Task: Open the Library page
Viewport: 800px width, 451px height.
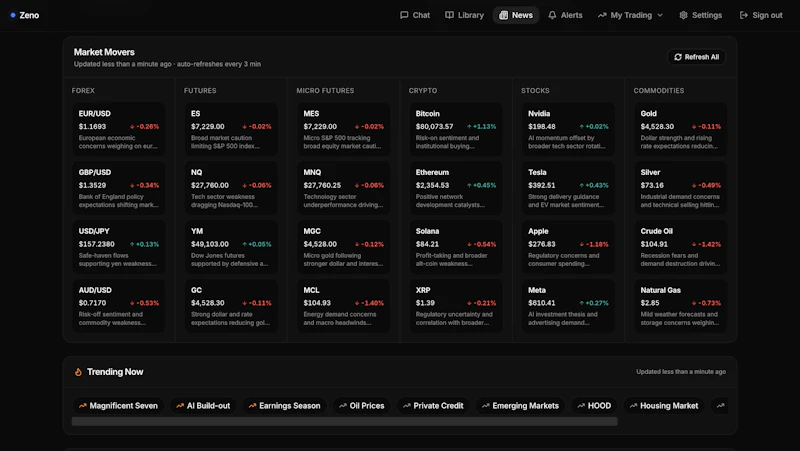Action: pos(464,15)
